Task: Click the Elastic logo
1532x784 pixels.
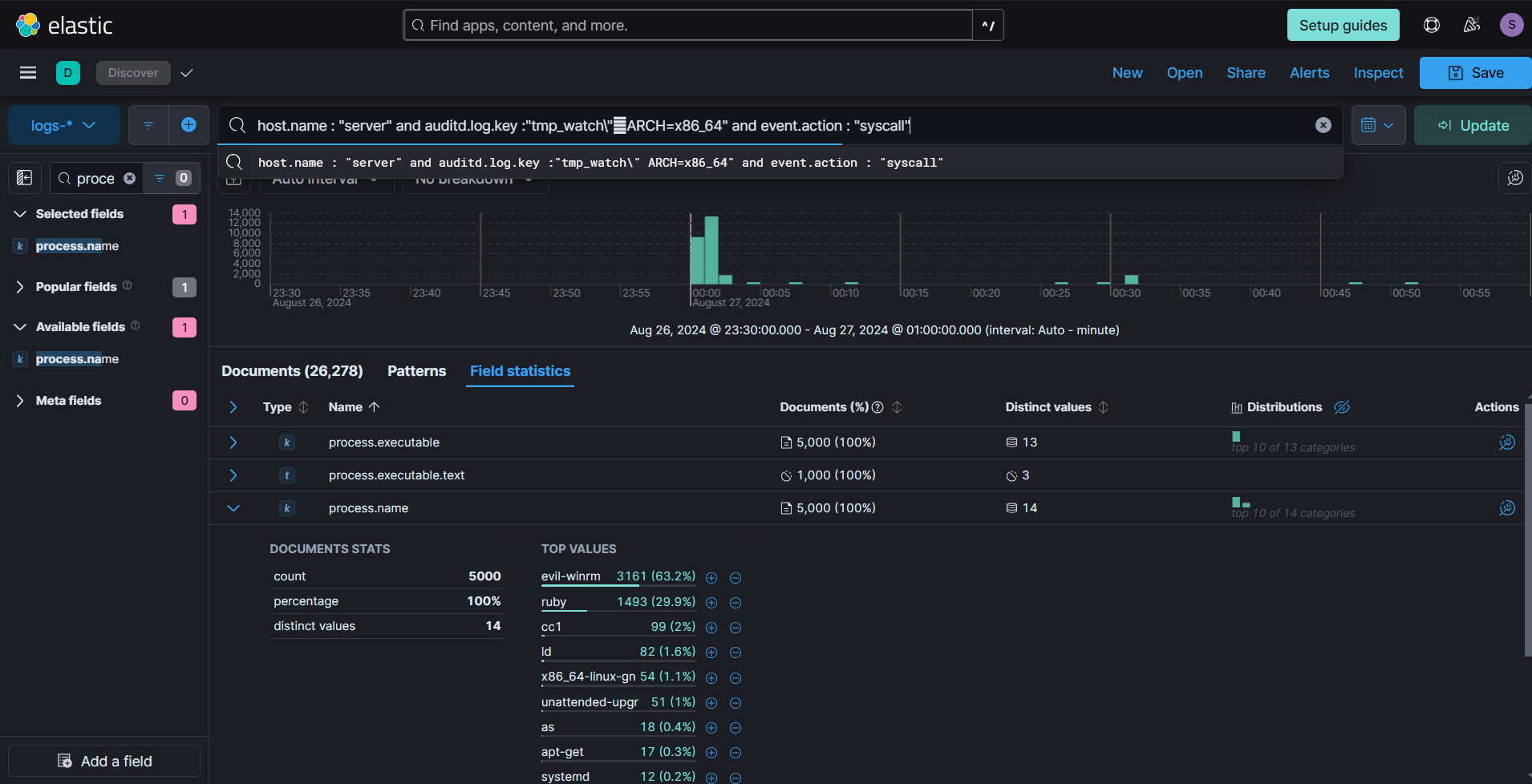Action: pyautogui.click(x=64, y=25)
